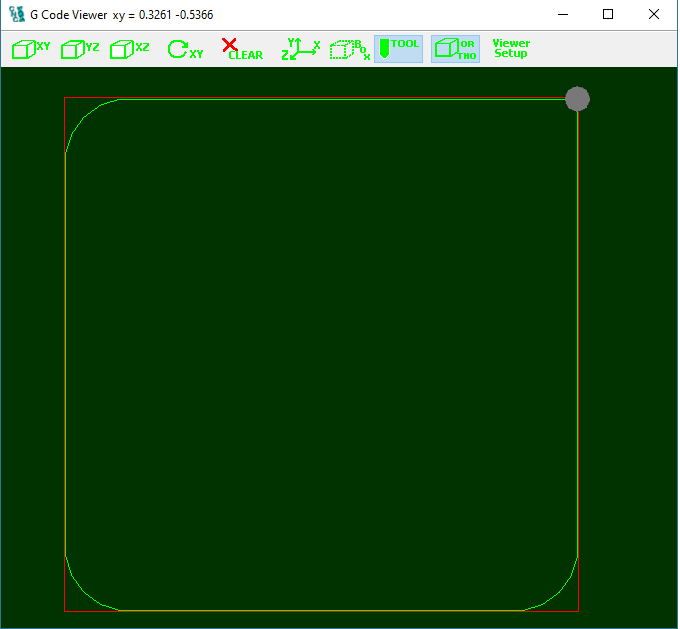Viewport: 680px width, 629px height.
Task: Click the dashed bounding box icon
Action: coord(350,49)
